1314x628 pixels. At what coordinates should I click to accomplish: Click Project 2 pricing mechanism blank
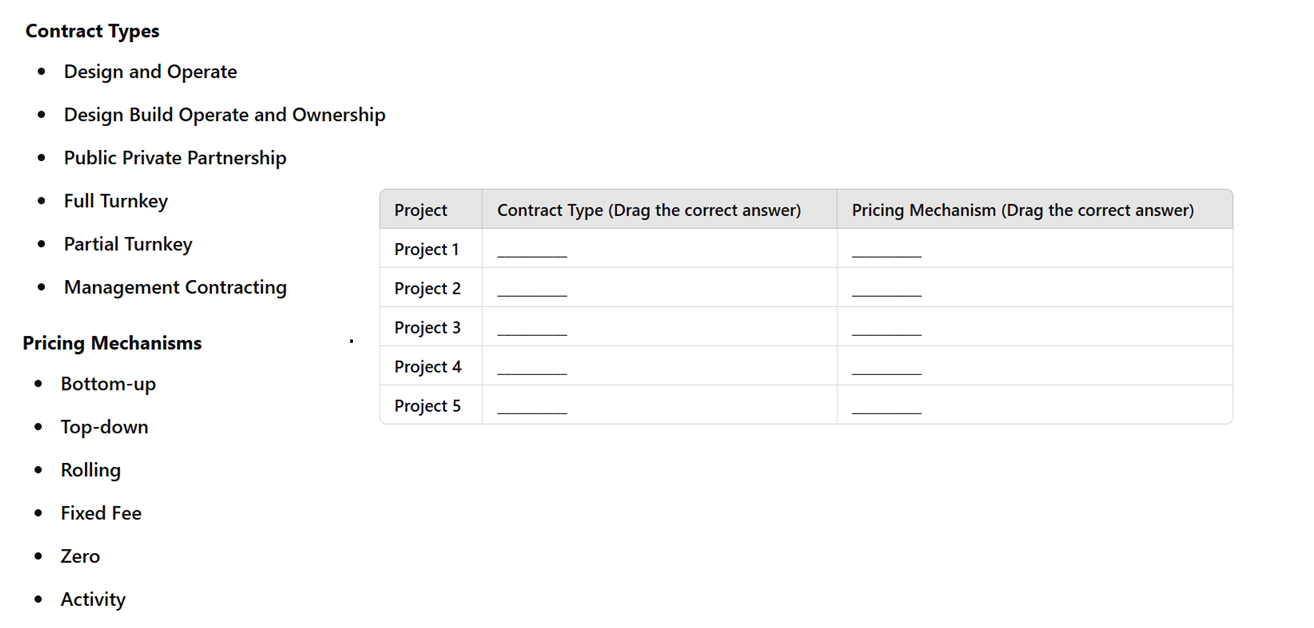(x=886, y=290)
